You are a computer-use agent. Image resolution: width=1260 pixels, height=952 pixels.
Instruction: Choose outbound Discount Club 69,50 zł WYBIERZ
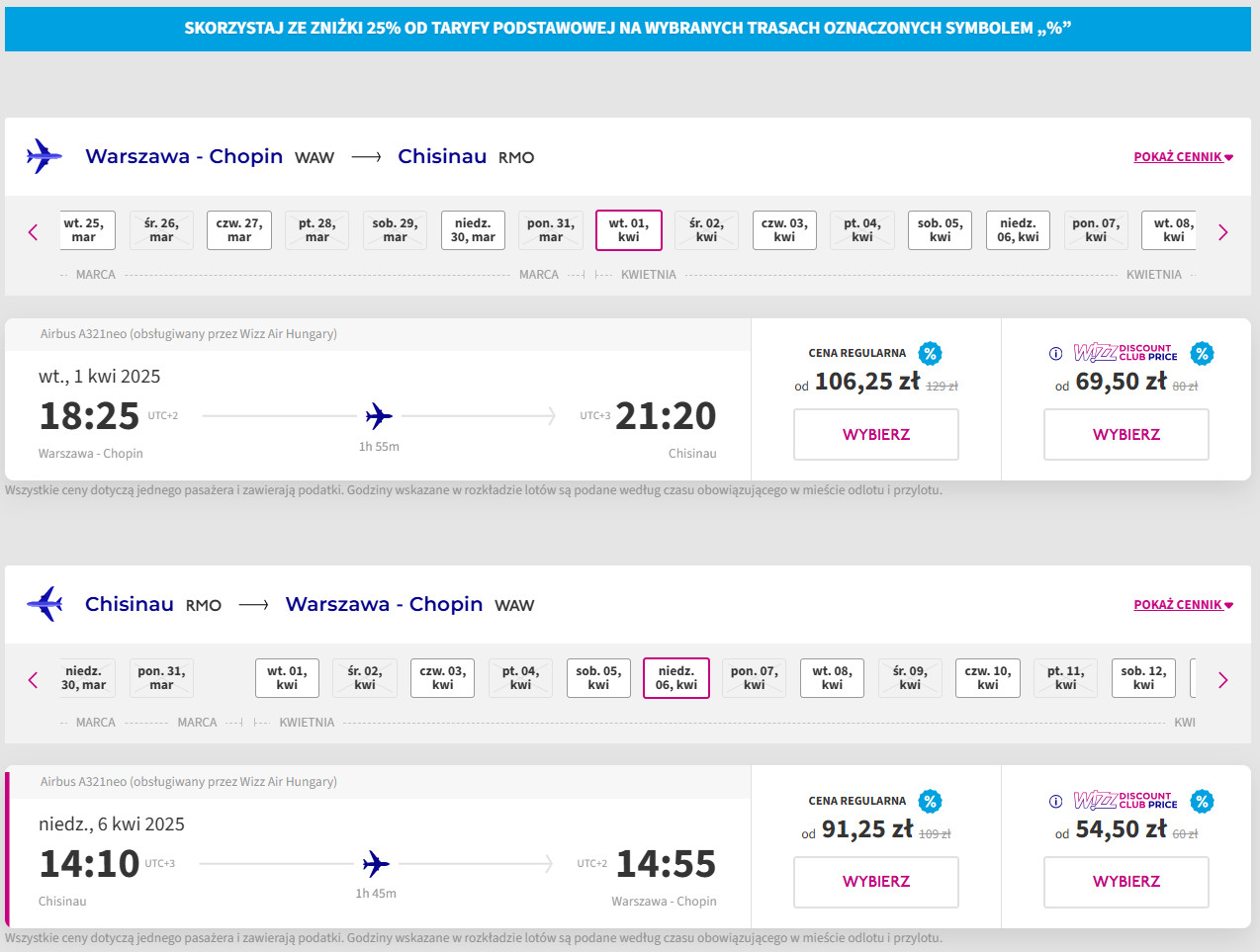[x=1125, y=435]
